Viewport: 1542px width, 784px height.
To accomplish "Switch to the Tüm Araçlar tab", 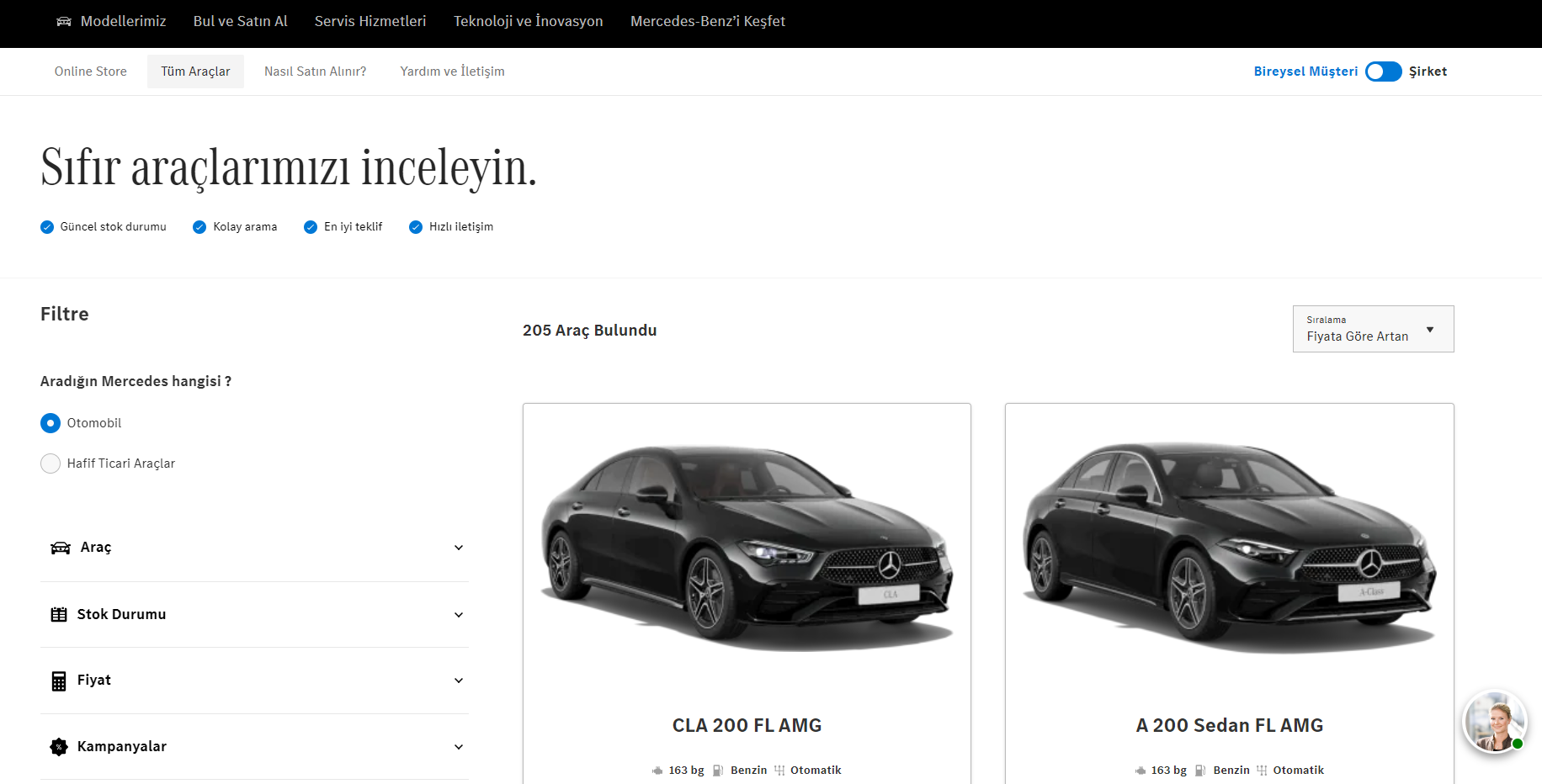I will pos(195,72).
